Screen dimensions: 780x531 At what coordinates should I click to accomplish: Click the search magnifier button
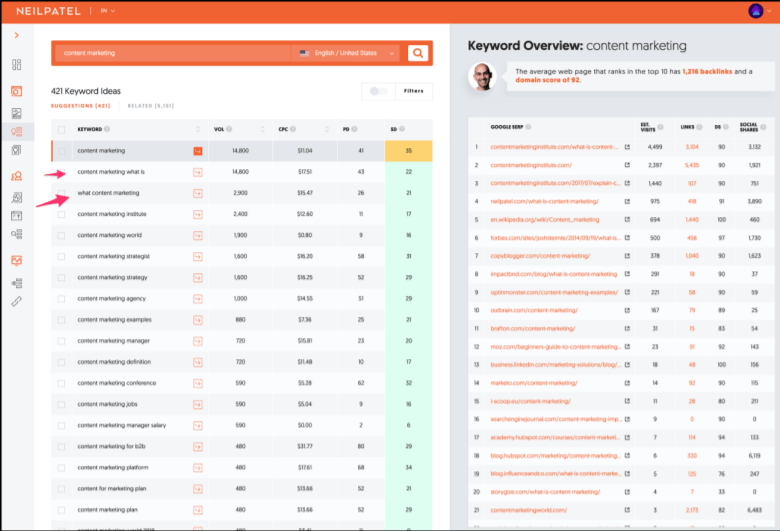coord(418,53)
